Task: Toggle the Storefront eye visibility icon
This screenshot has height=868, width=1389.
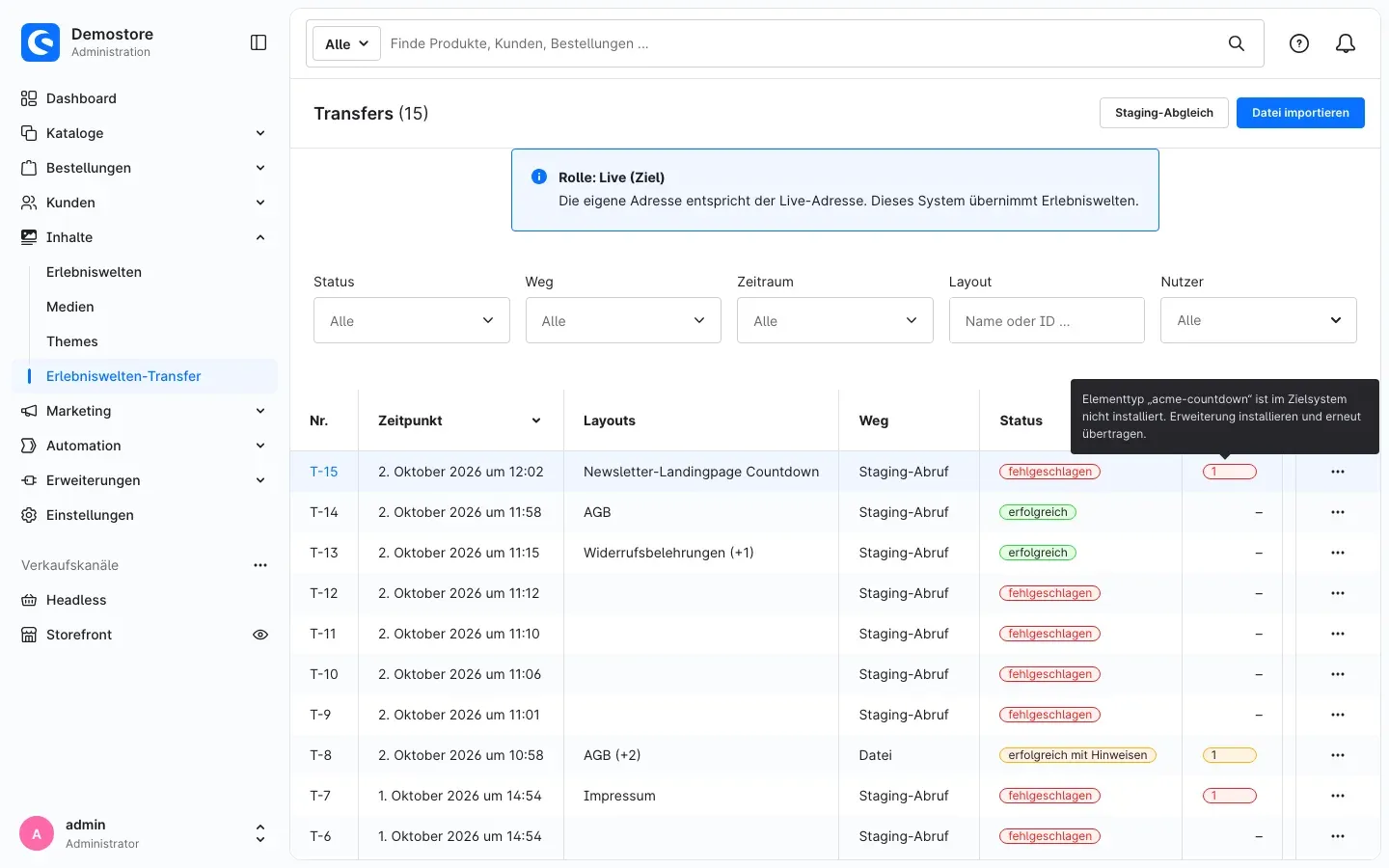Action: pyautogui.click(x=260, y=635)
